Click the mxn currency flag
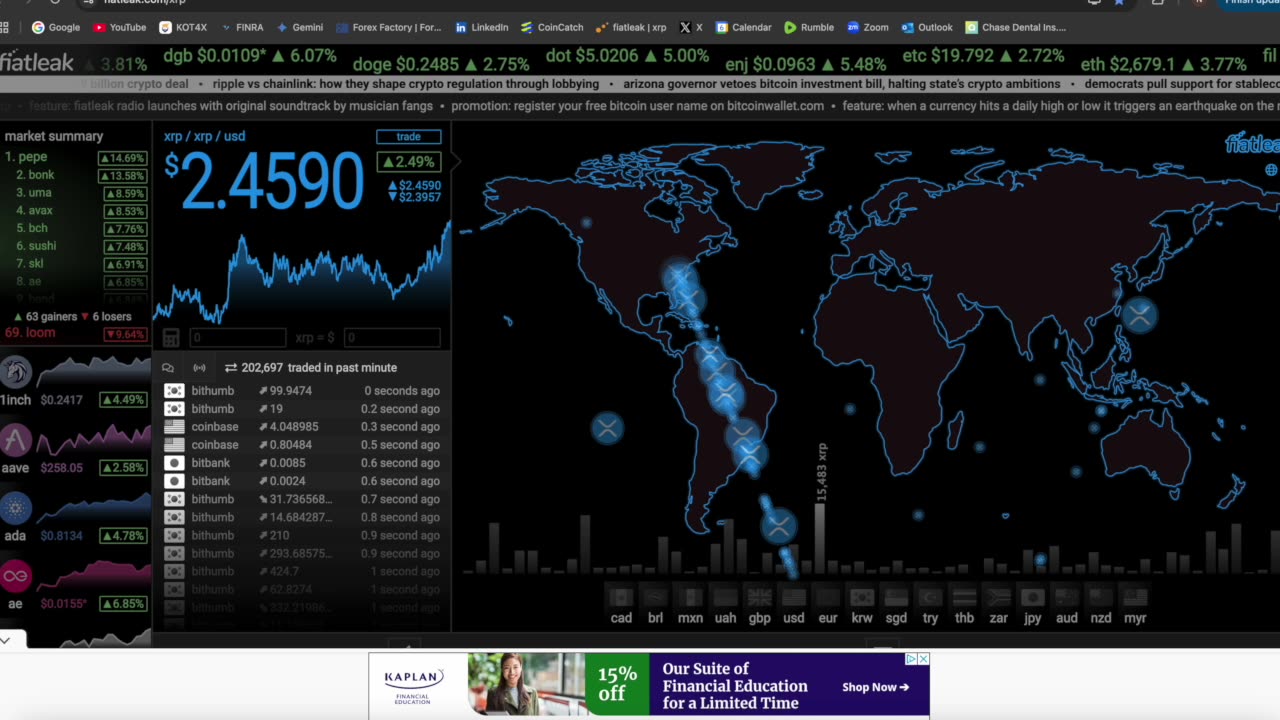The height and width of the screenshot is (720, 1280). click(690, 597)
